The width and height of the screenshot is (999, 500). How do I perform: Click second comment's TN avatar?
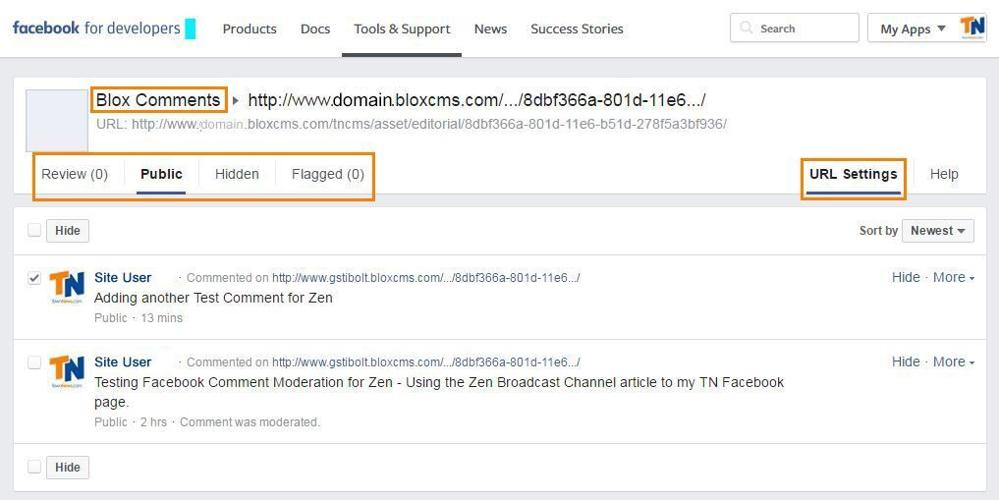click(x=67, y=372)
